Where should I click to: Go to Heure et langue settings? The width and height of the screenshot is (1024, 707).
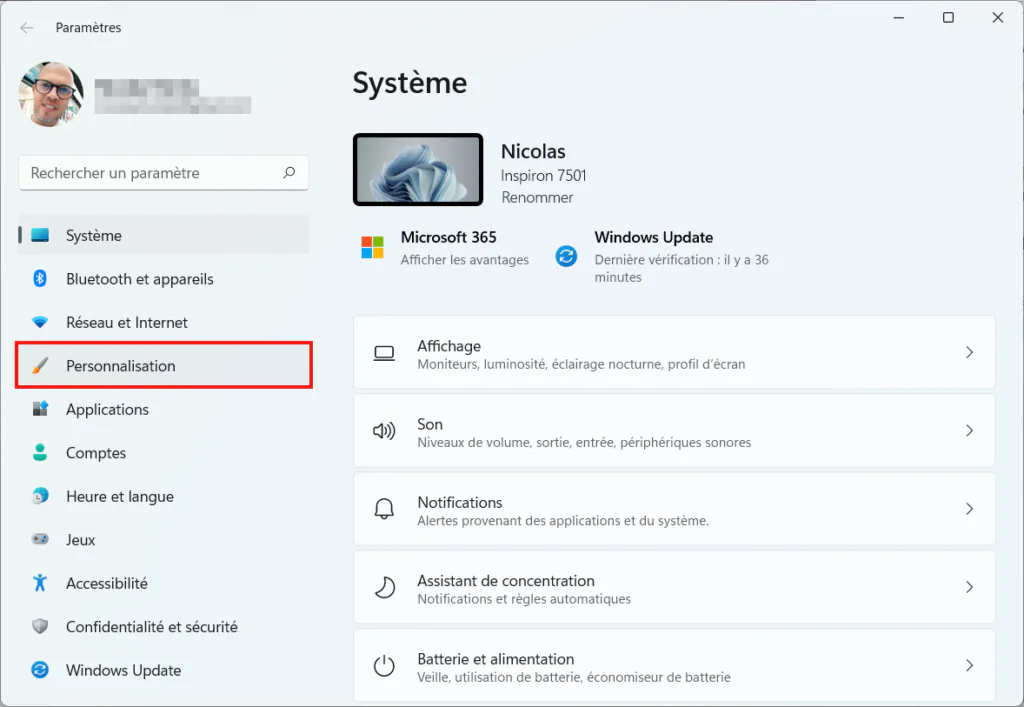pyautogui.click(x=164, y=496)
